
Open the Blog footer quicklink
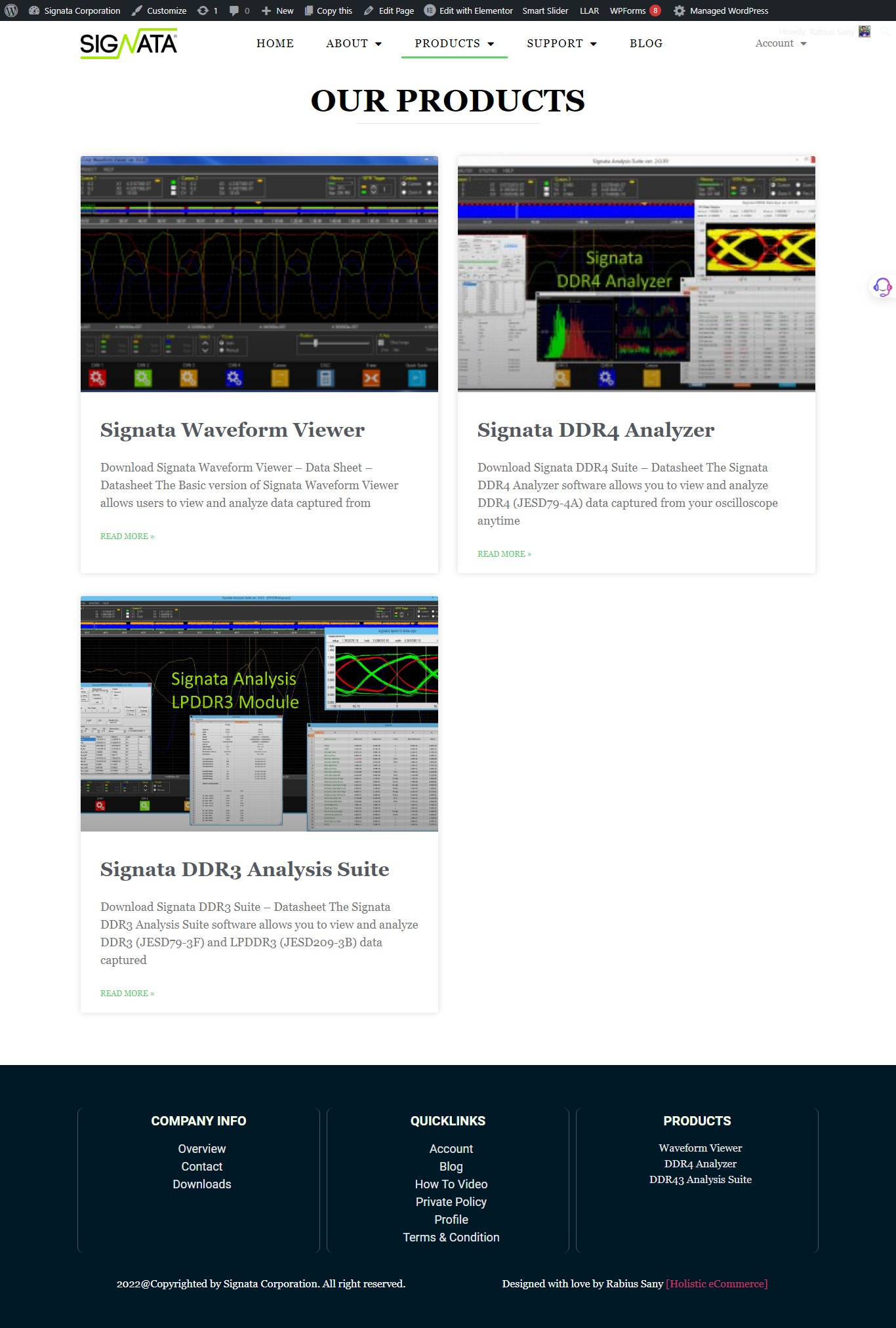451,1166
